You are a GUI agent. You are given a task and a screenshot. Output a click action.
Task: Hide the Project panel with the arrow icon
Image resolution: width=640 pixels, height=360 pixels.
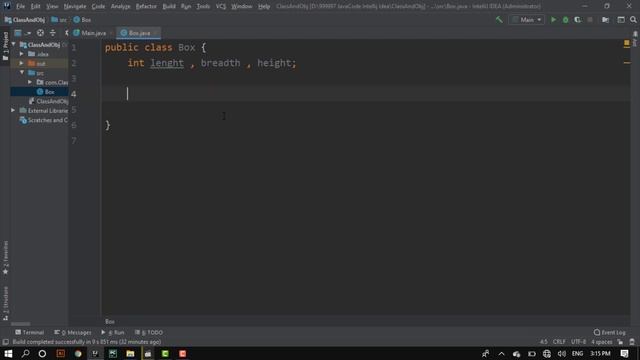(x=66, y=33)
